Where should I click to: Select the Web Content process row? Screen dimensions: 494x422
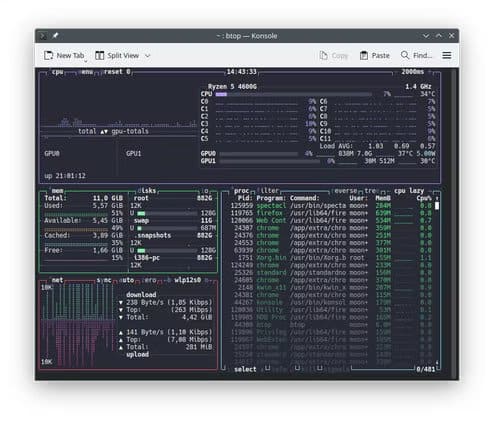[331, 221]
